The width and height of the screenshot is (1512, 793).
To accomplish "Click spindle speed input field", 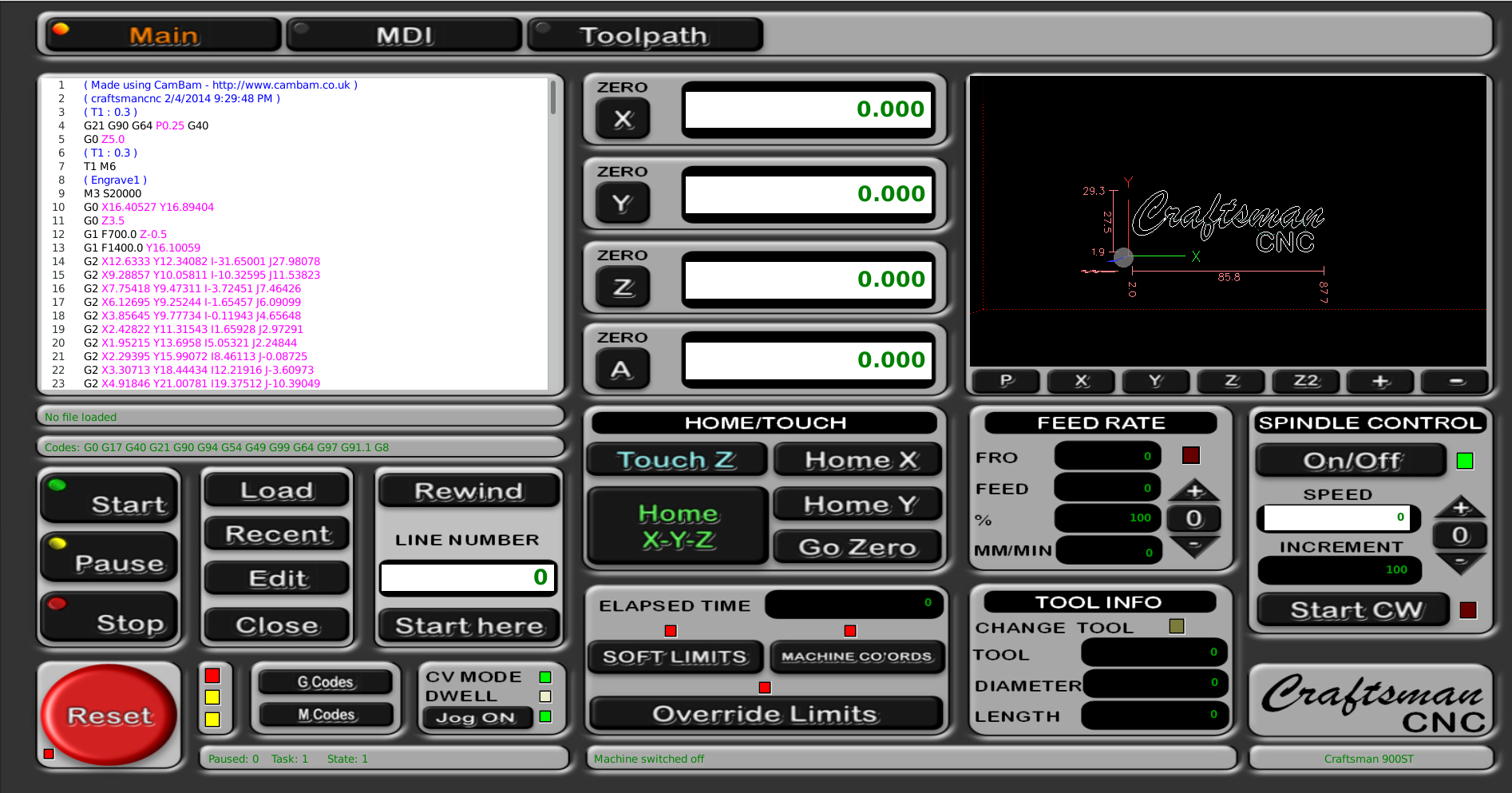I will (1337, 517).
